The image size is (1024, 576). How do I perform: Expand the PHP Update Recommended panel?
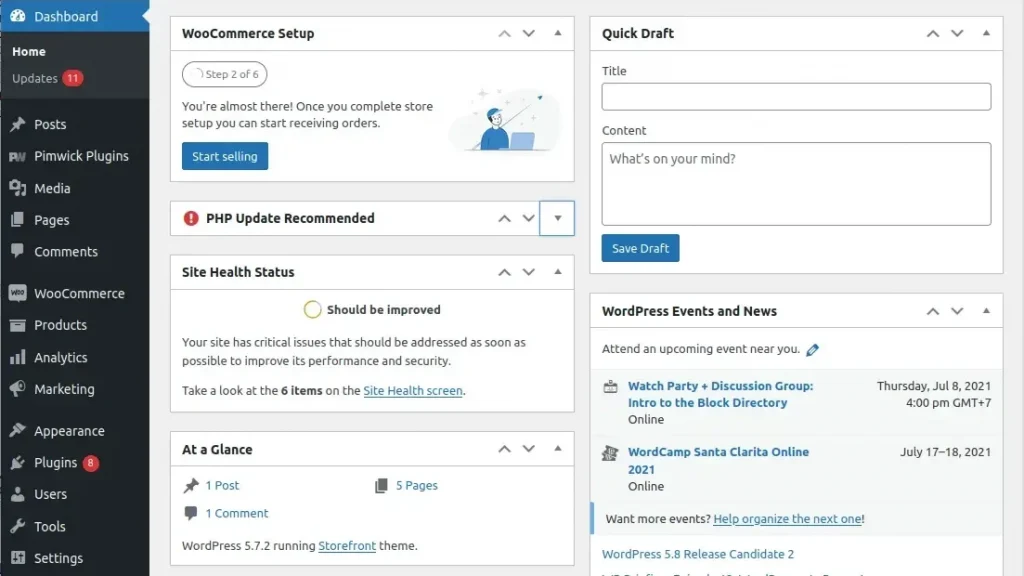[557, 218]
